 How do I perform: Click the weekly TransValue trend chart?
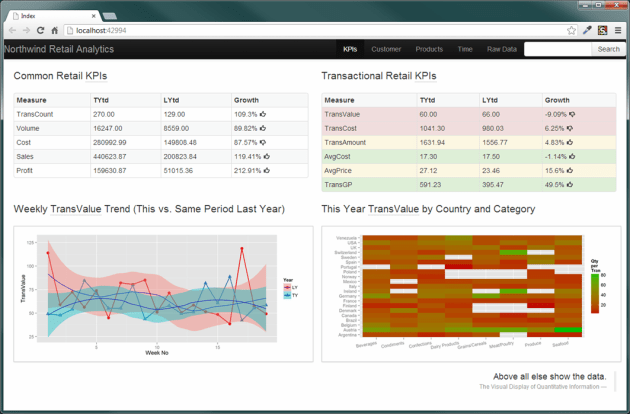point(163,294)
